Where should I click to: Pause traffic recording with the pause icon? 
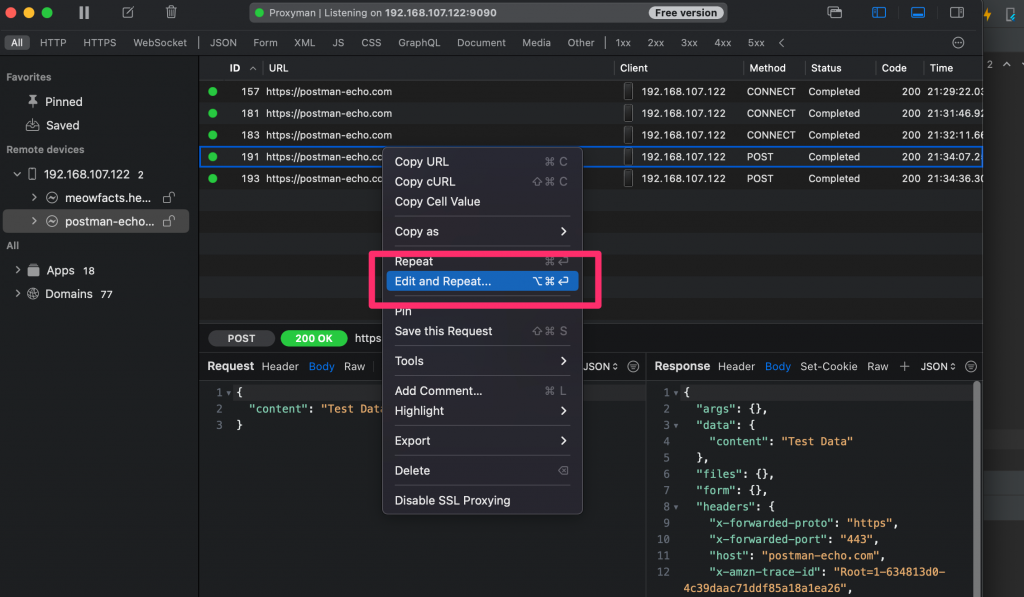84,13
